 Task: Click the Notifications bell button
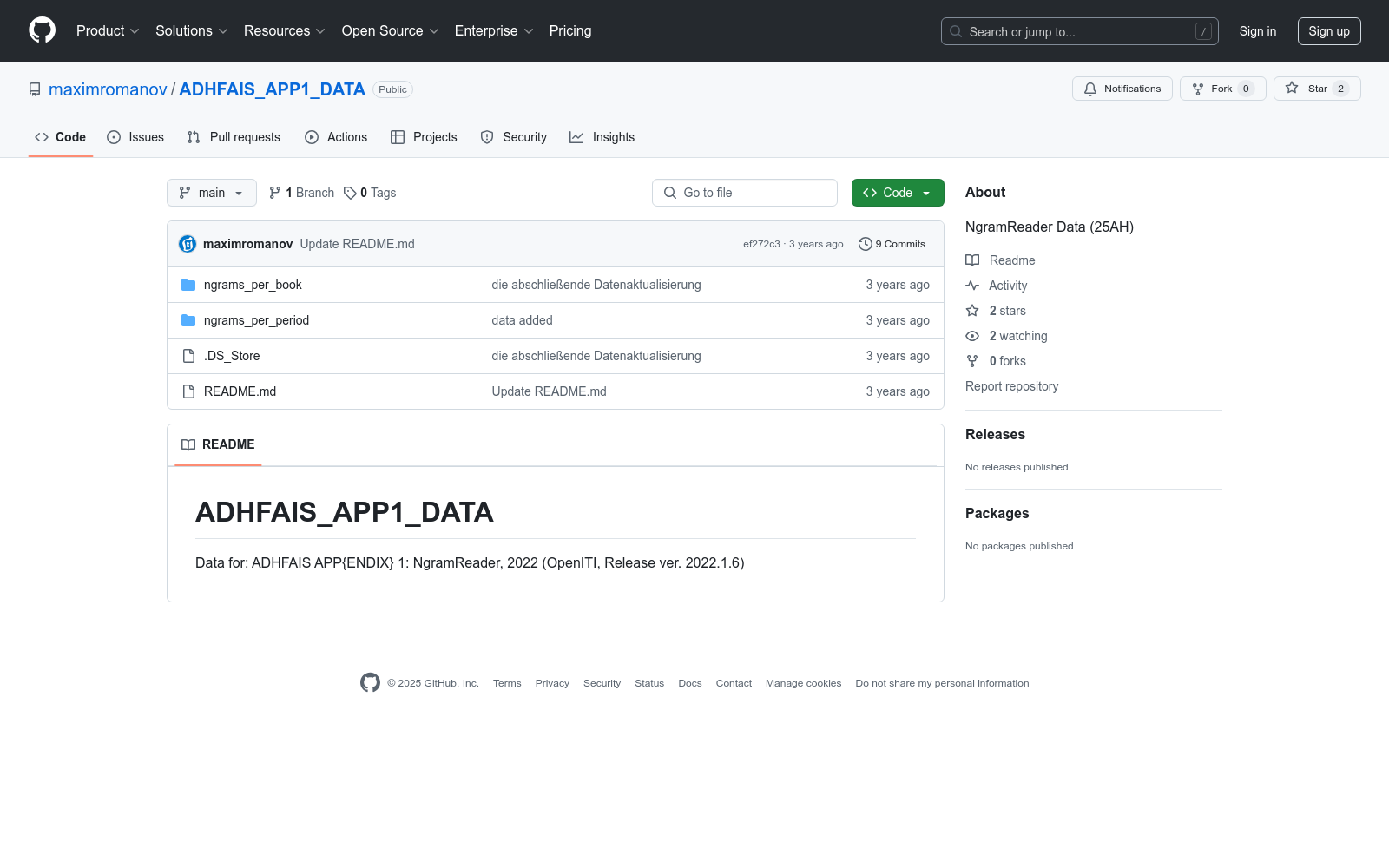pos(1122,89)
